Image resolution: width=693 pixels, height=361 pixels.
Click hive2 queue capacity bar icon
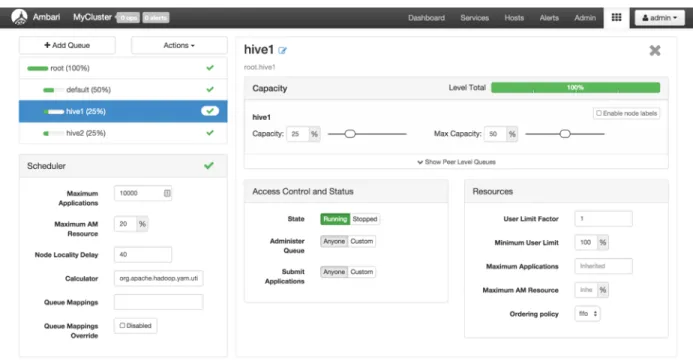coord(53,133)
